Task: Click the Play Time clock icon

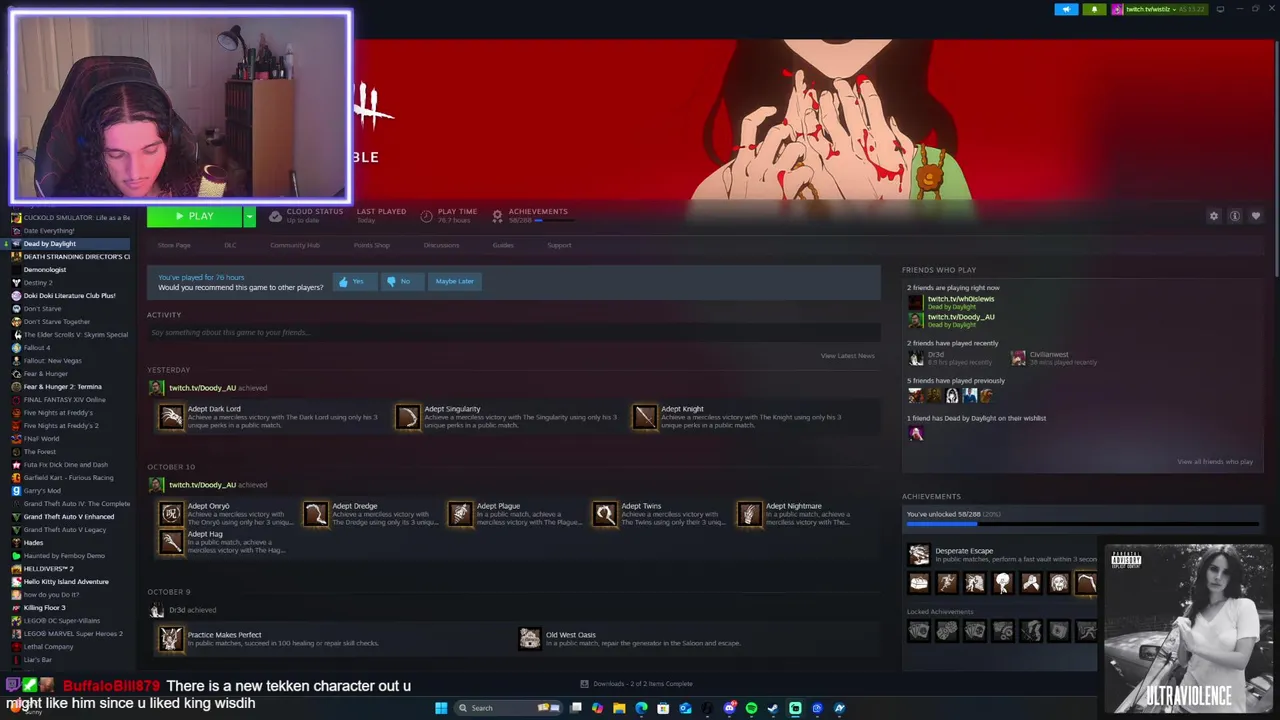Action: 427,216
